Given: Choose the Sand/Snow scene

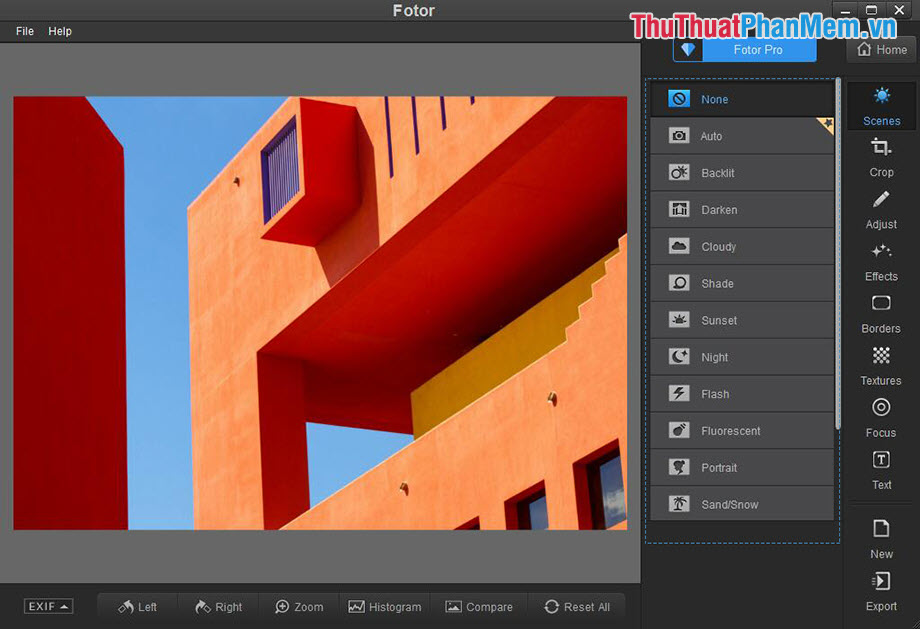Looking at the screenshot, I should coord(742,504).
